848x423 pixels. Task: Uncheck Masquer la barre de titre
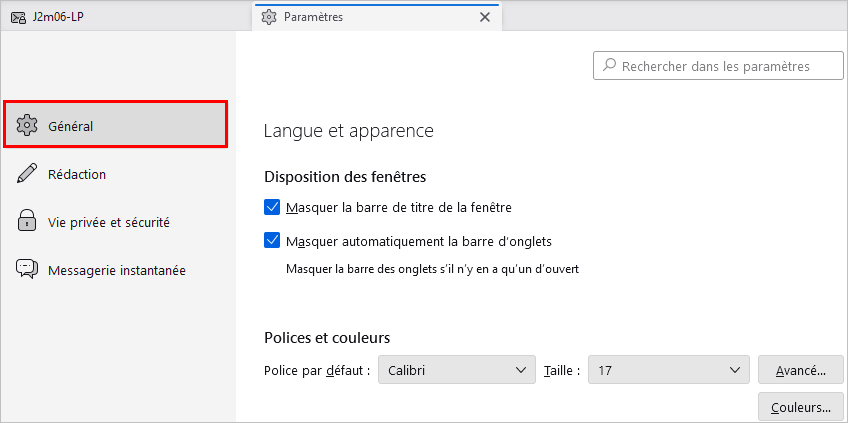click(272, 208)
